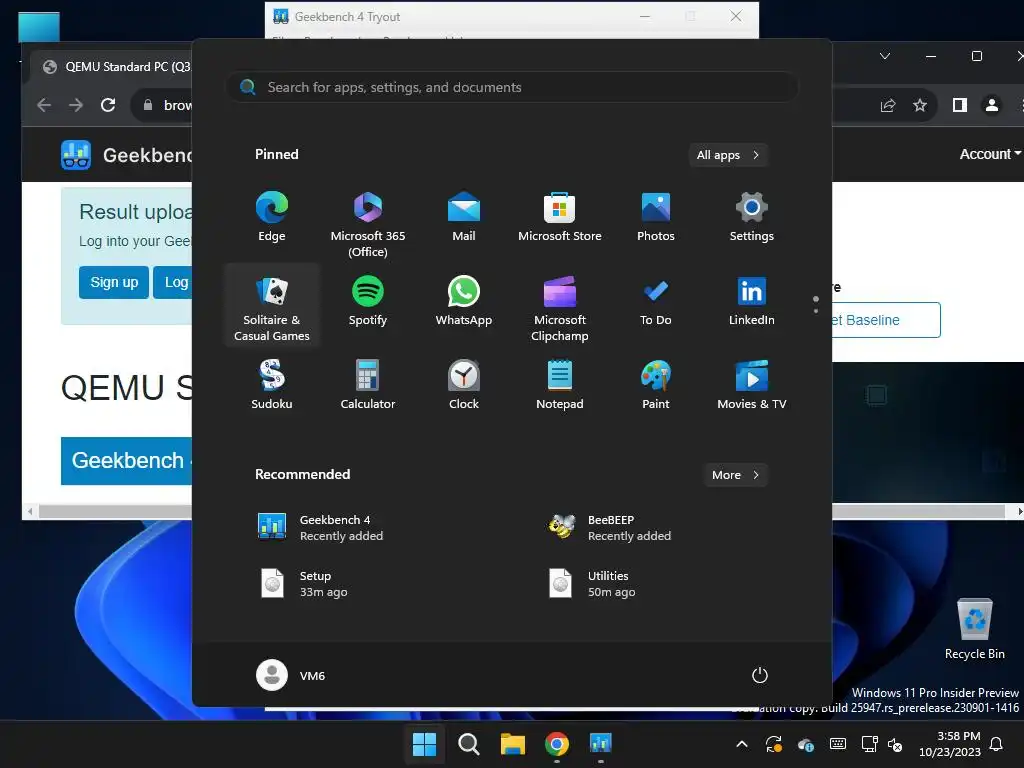Screen dimensions: 1024x768
Task: Launch the Paint app
Action: click(656, 385)
